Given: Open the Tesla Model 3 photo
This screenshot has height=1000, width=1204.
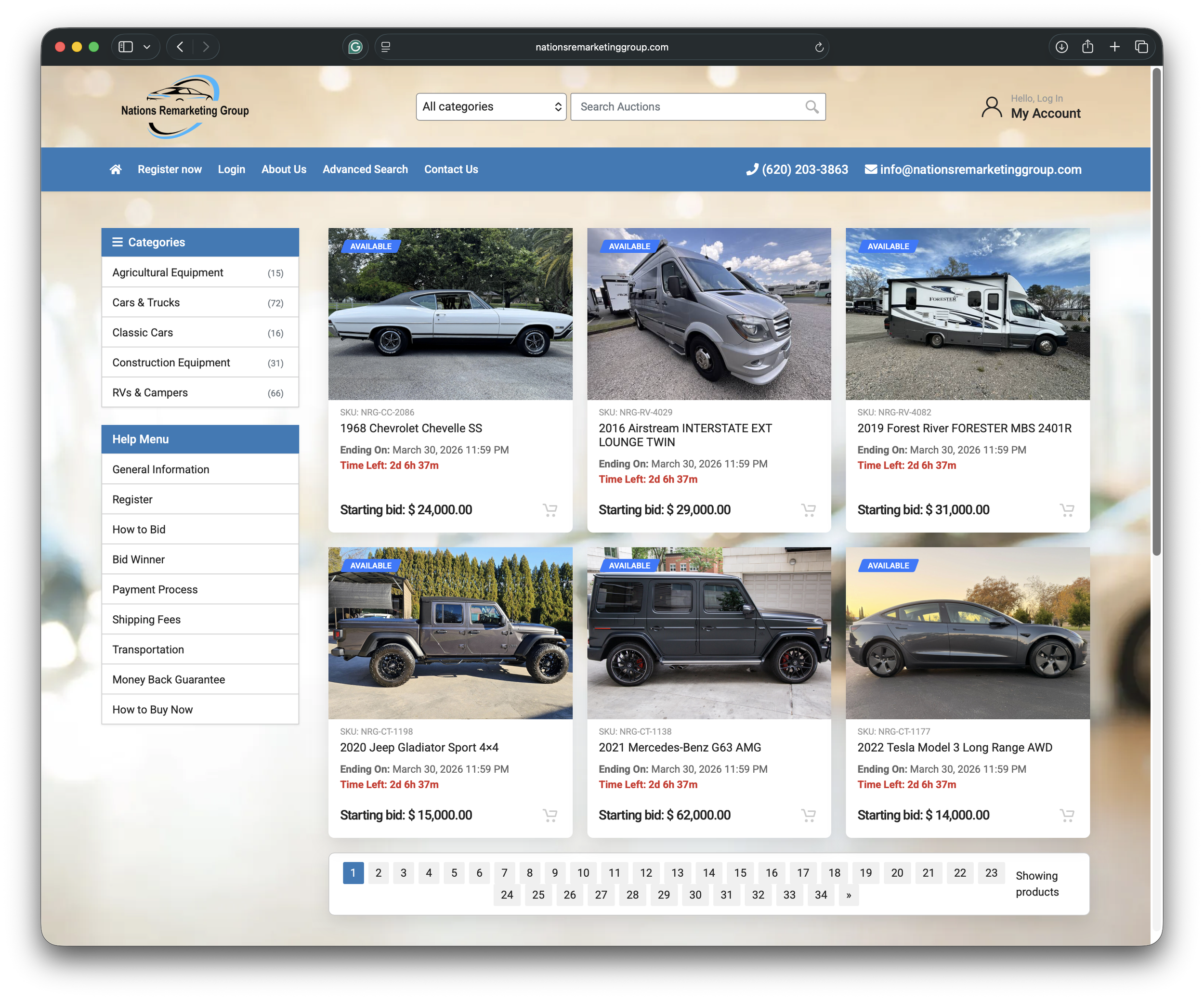Looking at the screenshot, I should pyautogui.click(x=967, y=633).
